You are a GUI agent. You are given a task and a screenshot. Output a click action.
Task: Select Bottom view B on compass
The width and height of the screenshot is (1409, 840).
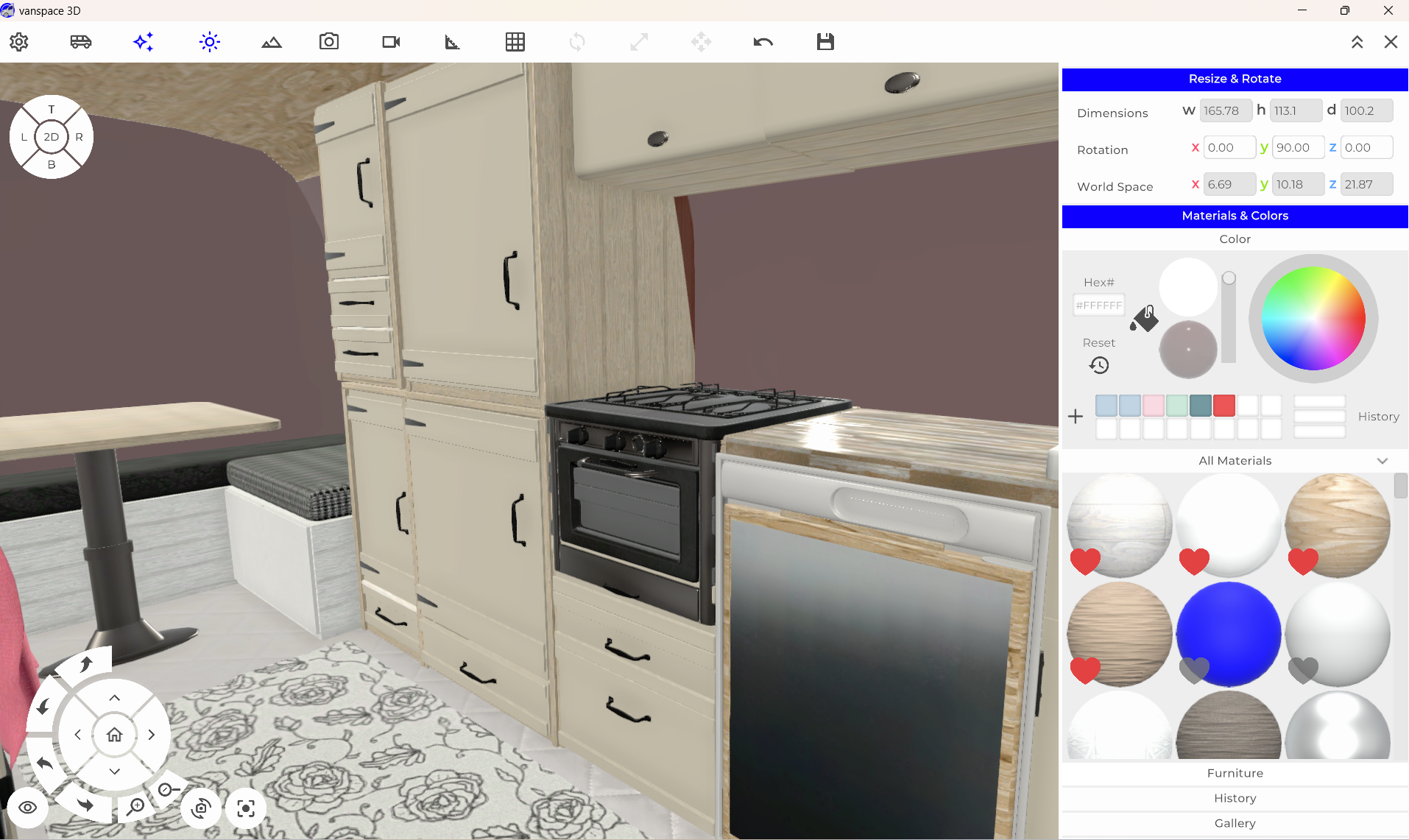[x=52, y=164]
